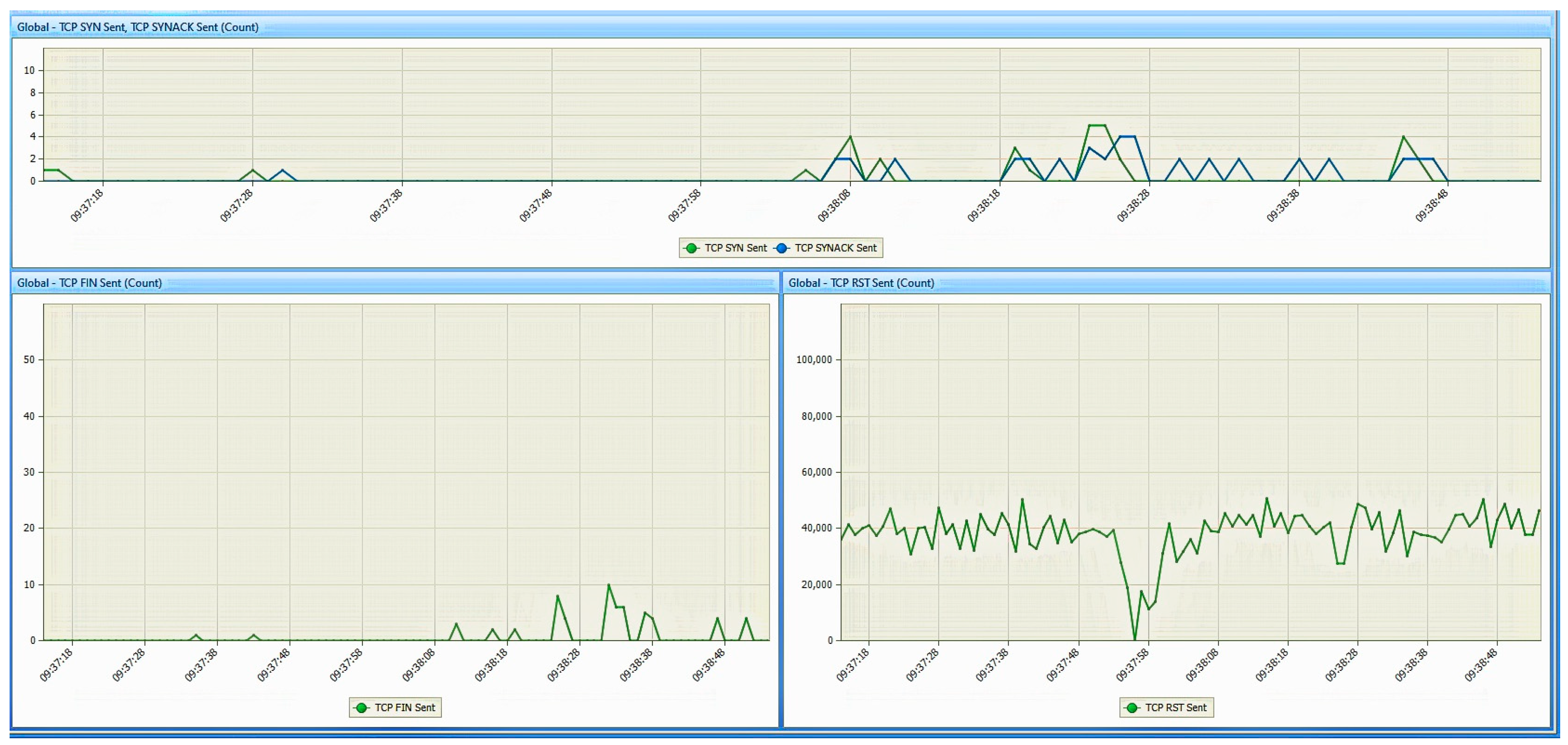
Task: Select the "TCP RST Sent" legend label text
Action: coord(1176,707)
